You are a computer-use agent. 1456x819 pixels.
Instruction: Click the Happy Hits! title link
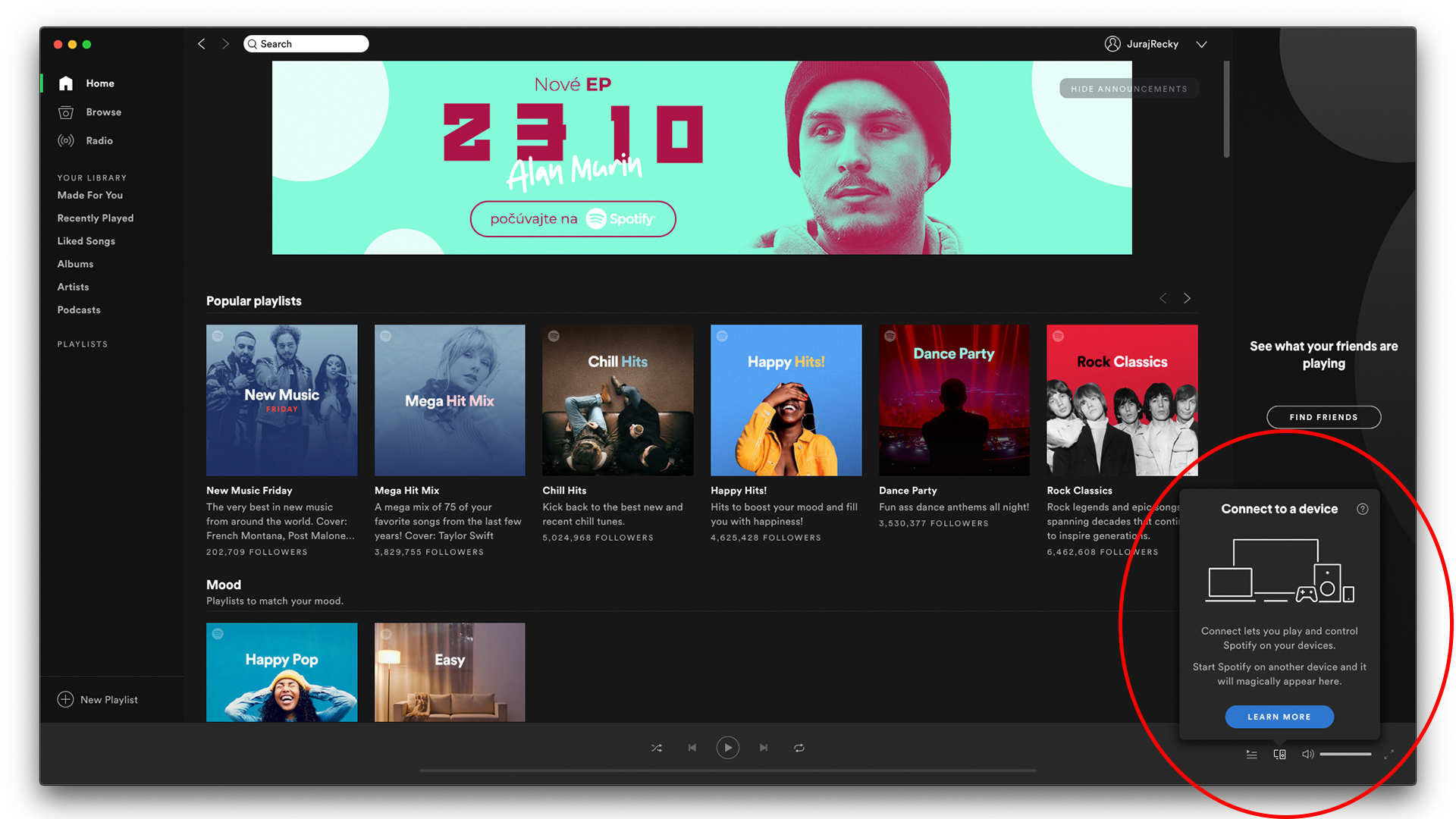coord(739,491)
